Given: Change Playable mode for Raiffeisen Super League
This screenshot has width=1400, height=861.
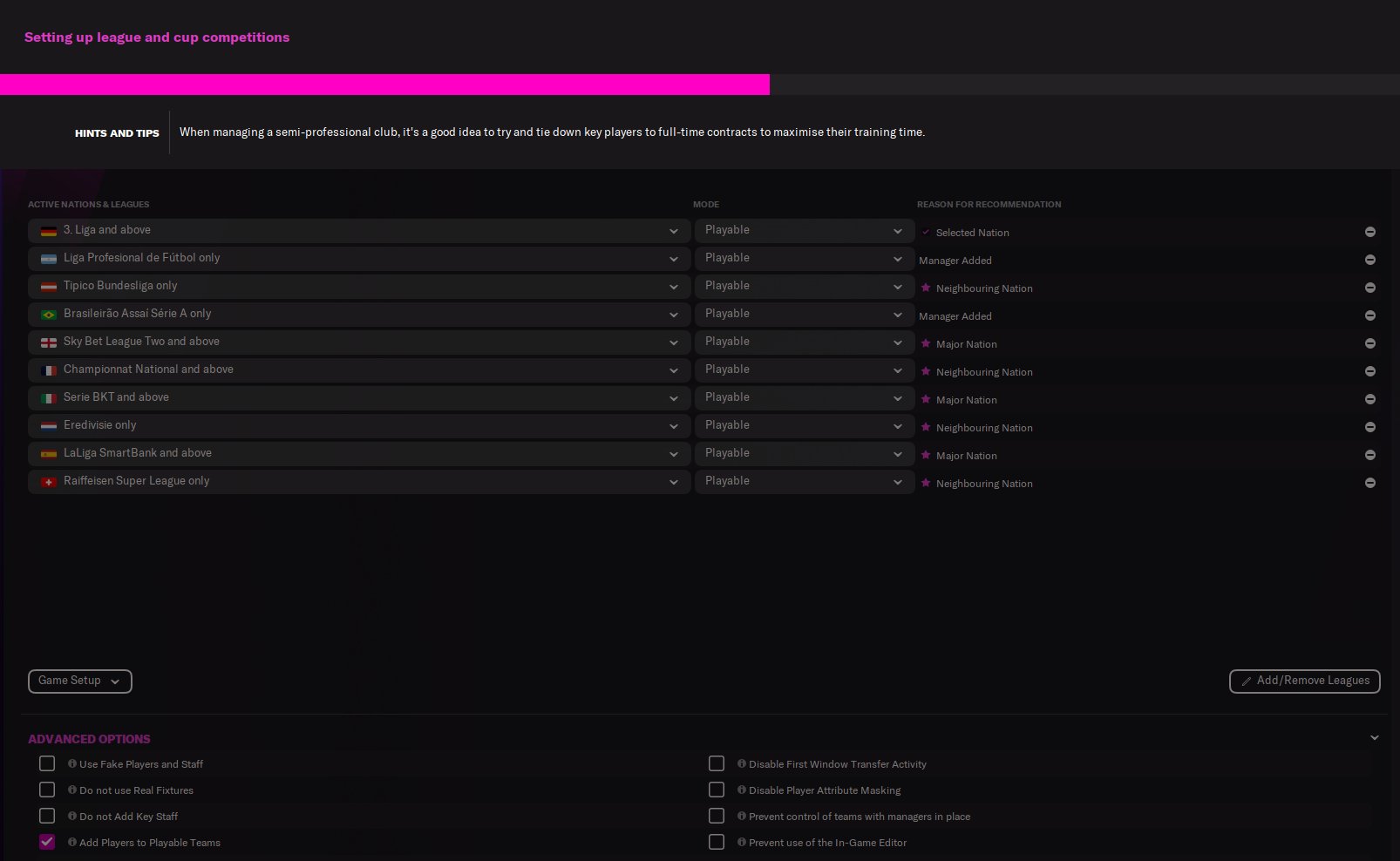Looking at the screenshot, I should (805, 482).
